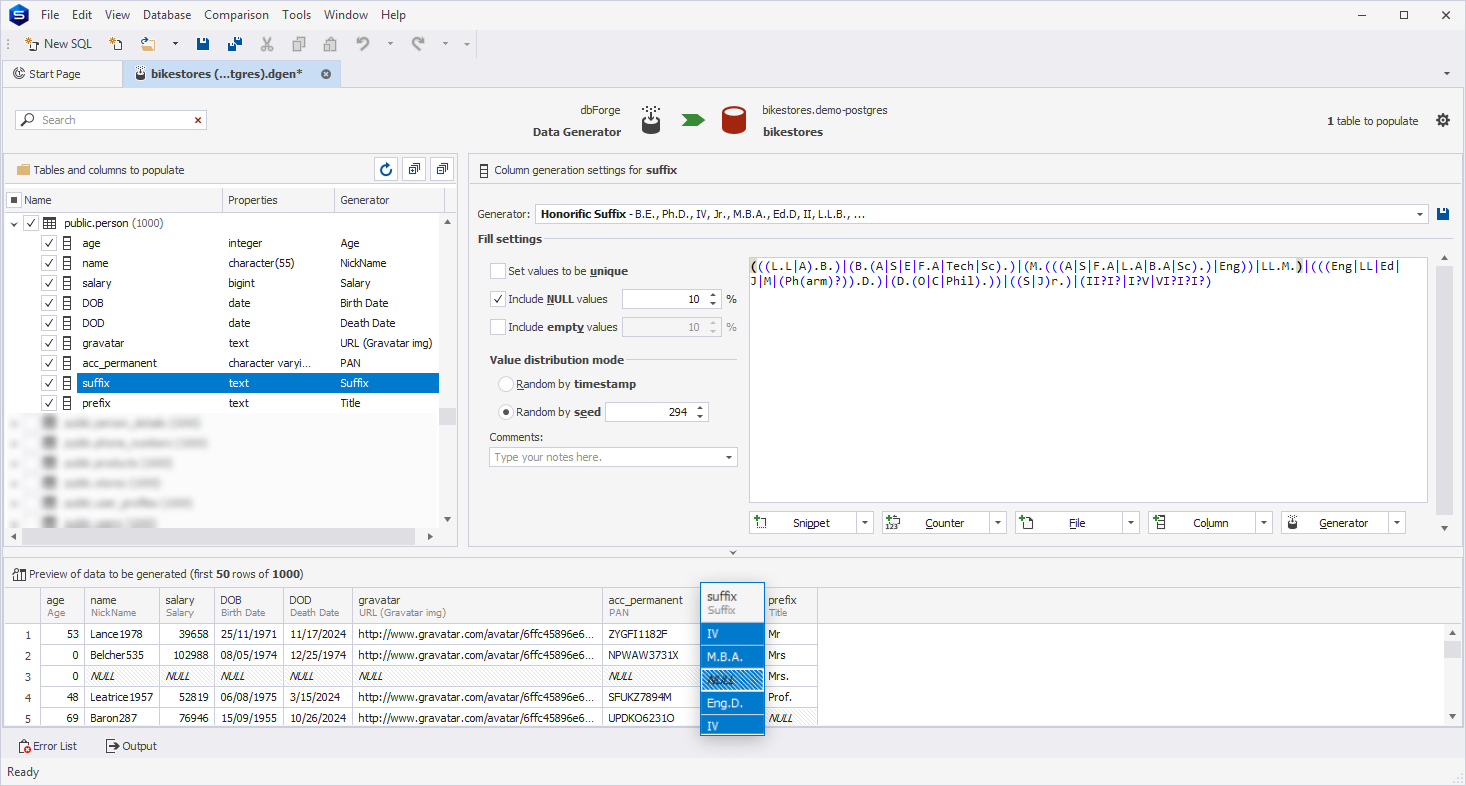The width and height of the screenshot is (1466, 786).
Task: Click the collapse all tables icon
Action: click(444, 170)
